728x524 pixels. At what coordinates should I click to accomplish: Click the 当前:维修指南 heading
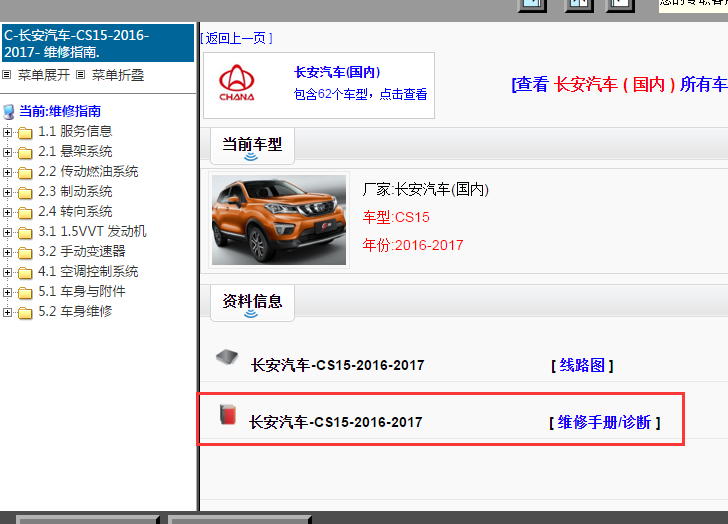point(60,111)
